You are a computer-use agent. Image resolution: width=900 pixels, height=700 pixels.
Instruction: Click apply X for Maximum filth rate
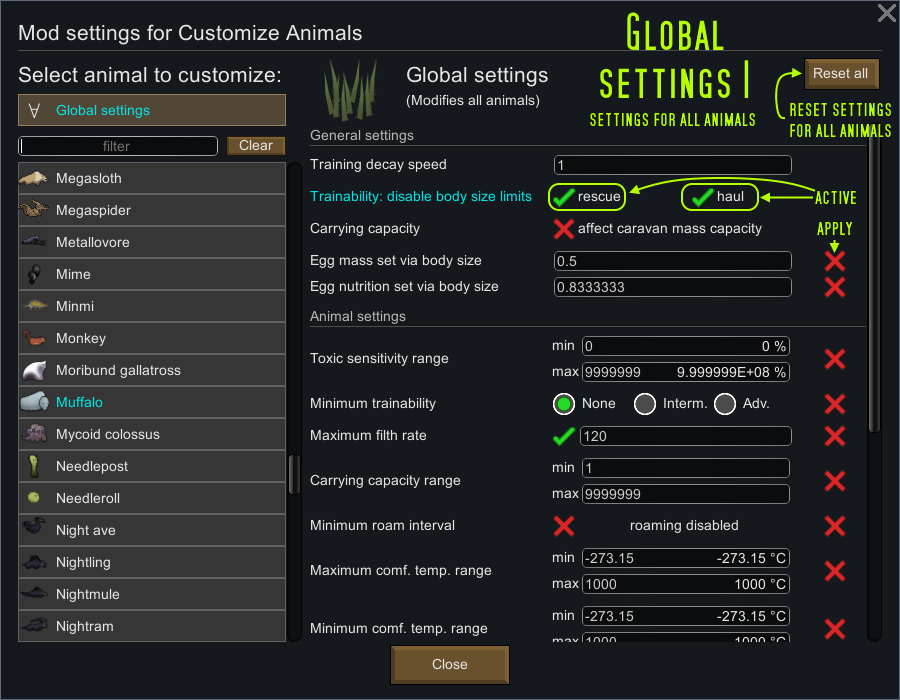(835, 436)
